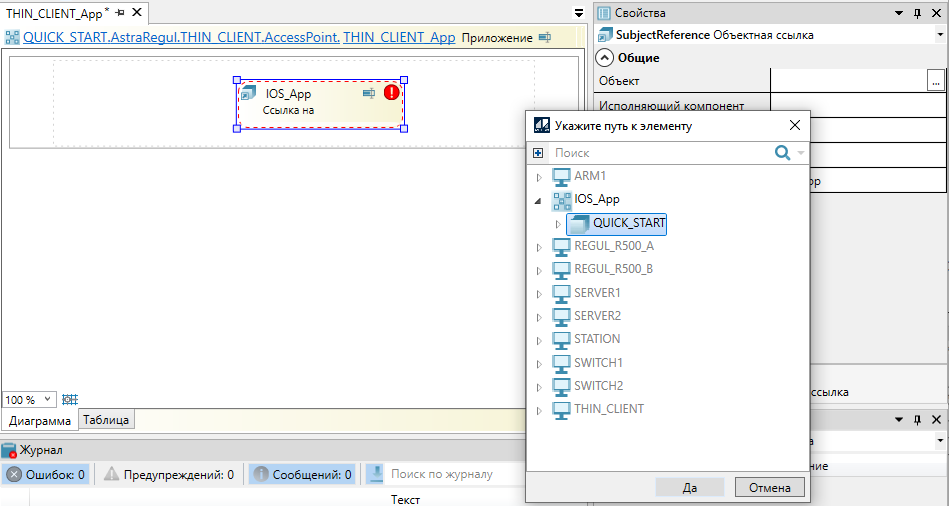This screenshot has width=949, height=506.
Task: Toggle the Предупреждений: 0 warnings filter
Action: coord(169,474)
